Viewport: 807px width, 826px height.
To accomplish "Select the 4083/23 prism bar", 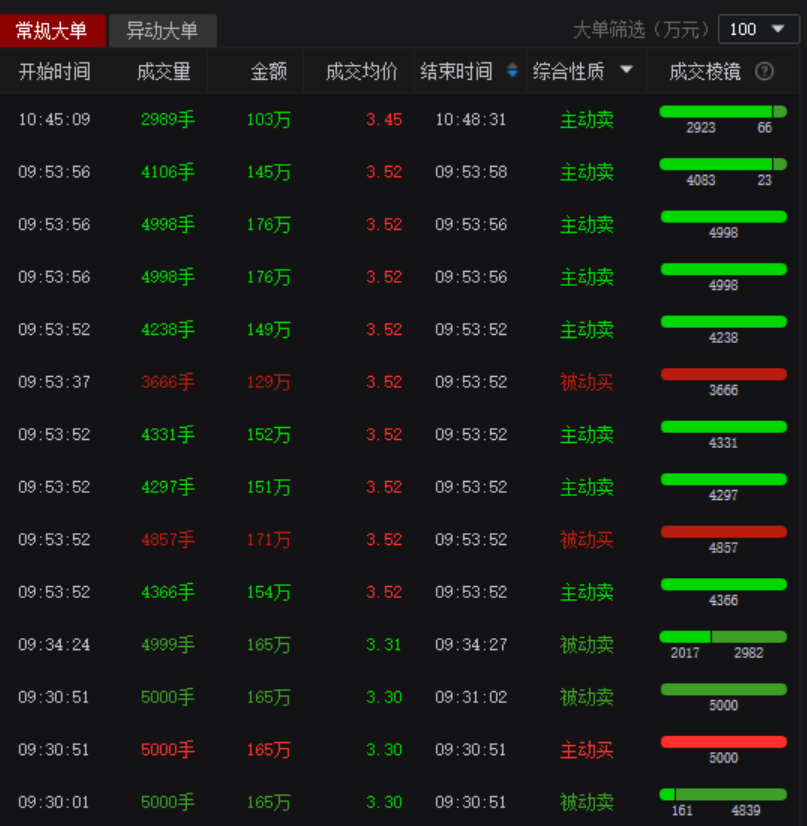I will click(723, 164).
